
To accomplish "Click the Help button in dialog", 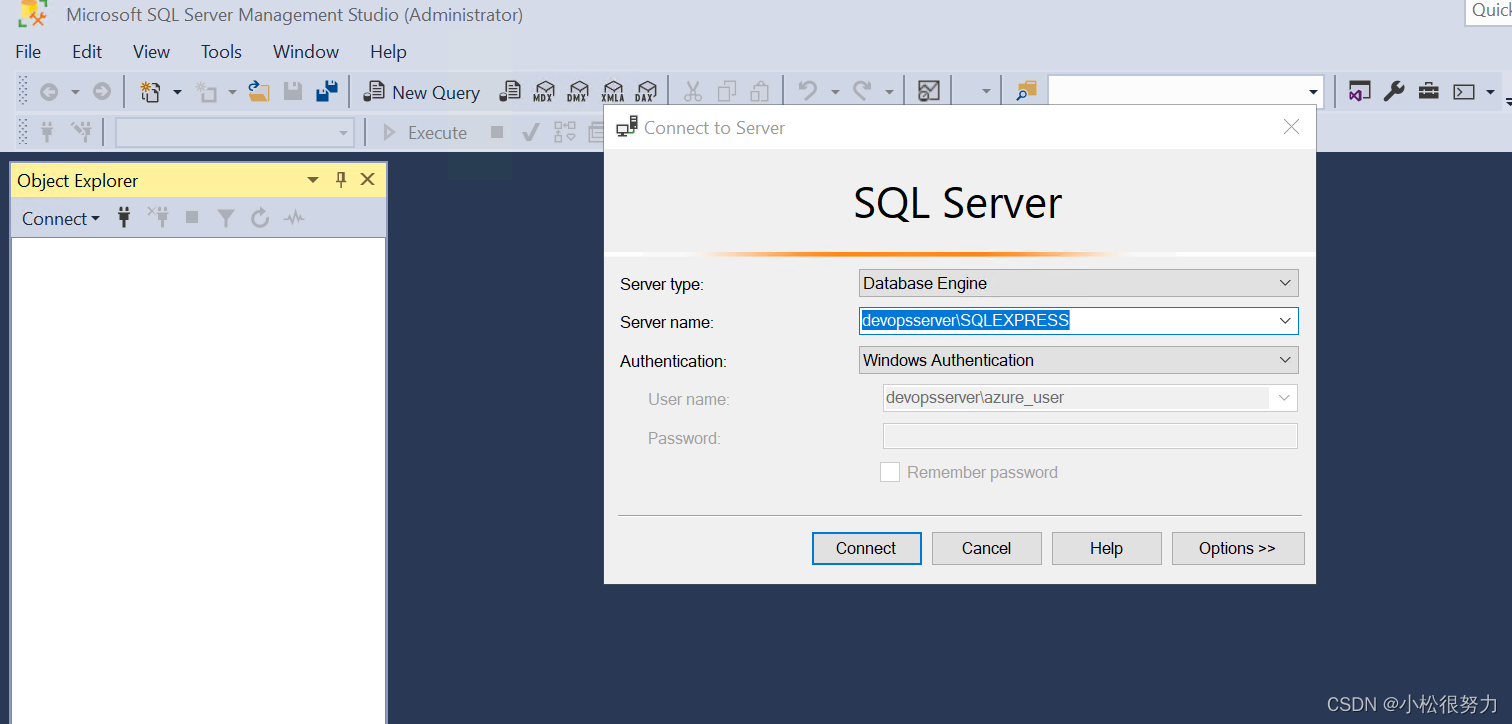I will click(1106, 548).
